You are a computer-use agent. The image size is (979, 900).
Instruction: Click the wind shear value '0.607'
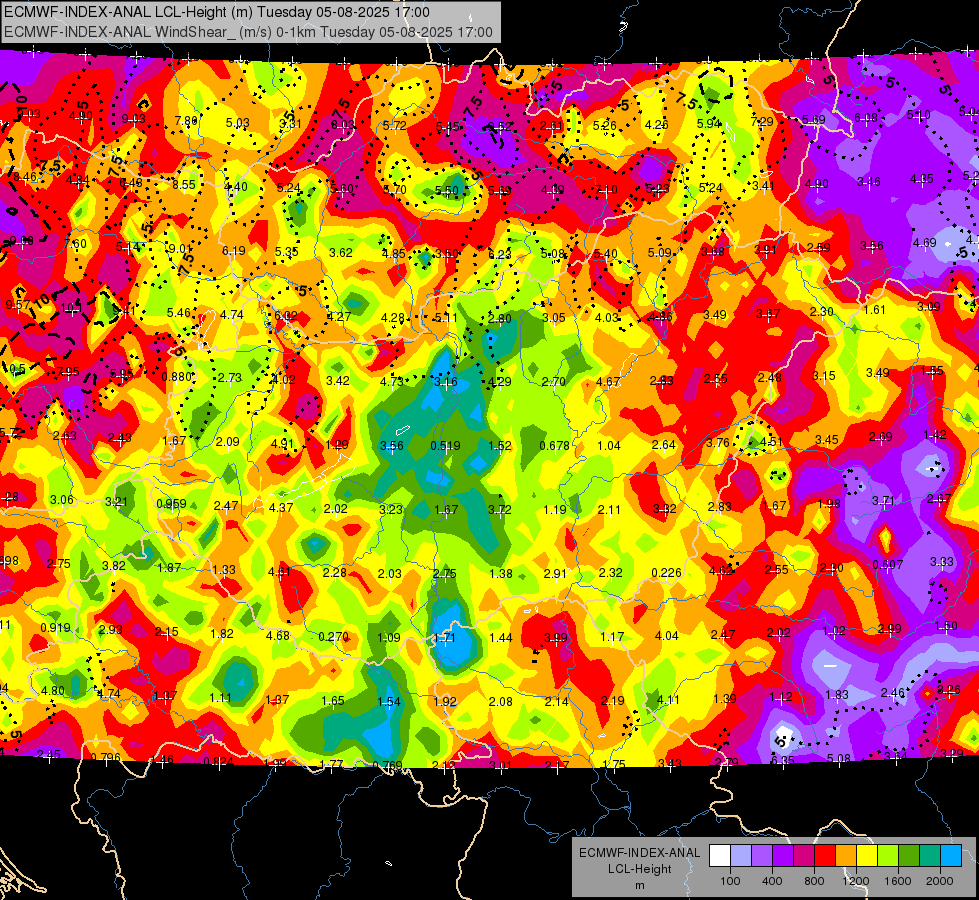887,565
